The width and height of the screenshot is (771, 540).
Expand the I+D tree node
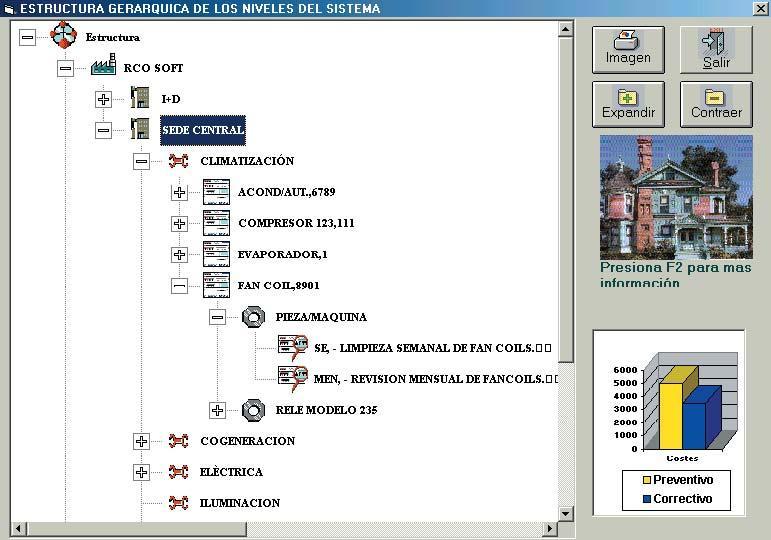point(104,99)
